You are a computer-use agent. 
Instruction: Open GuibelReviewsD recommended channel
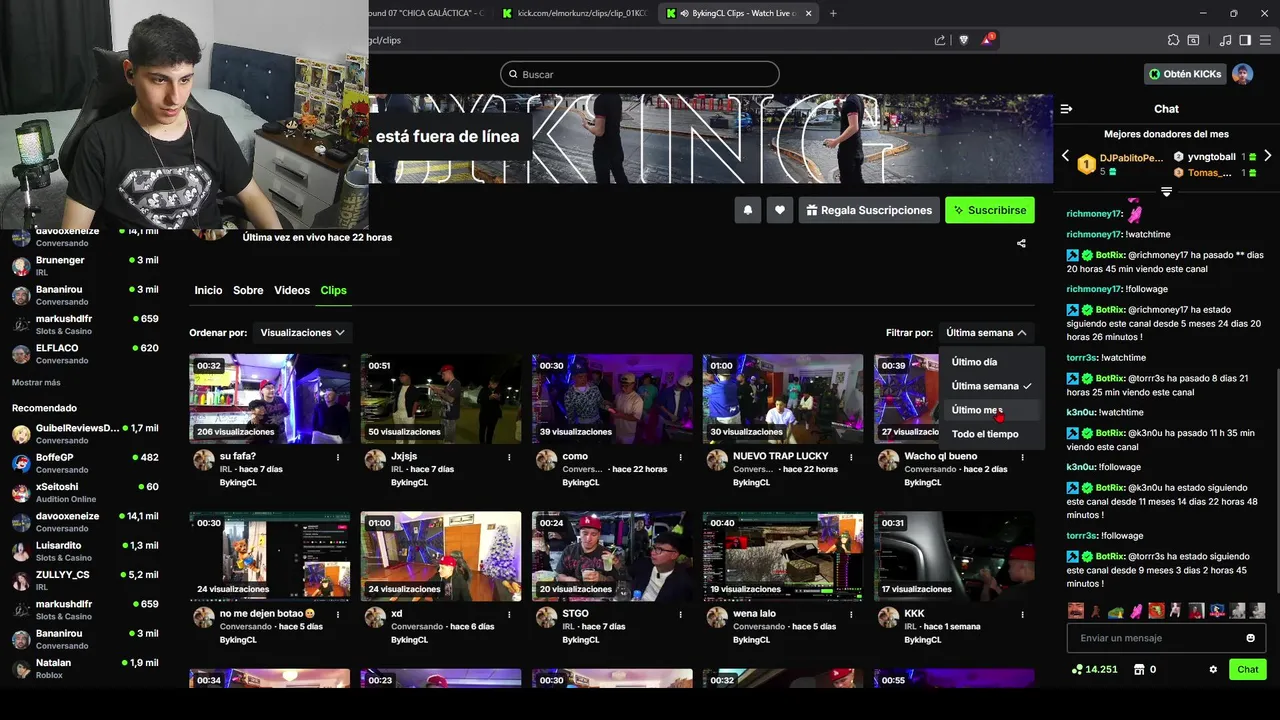(x=85, y=434)
